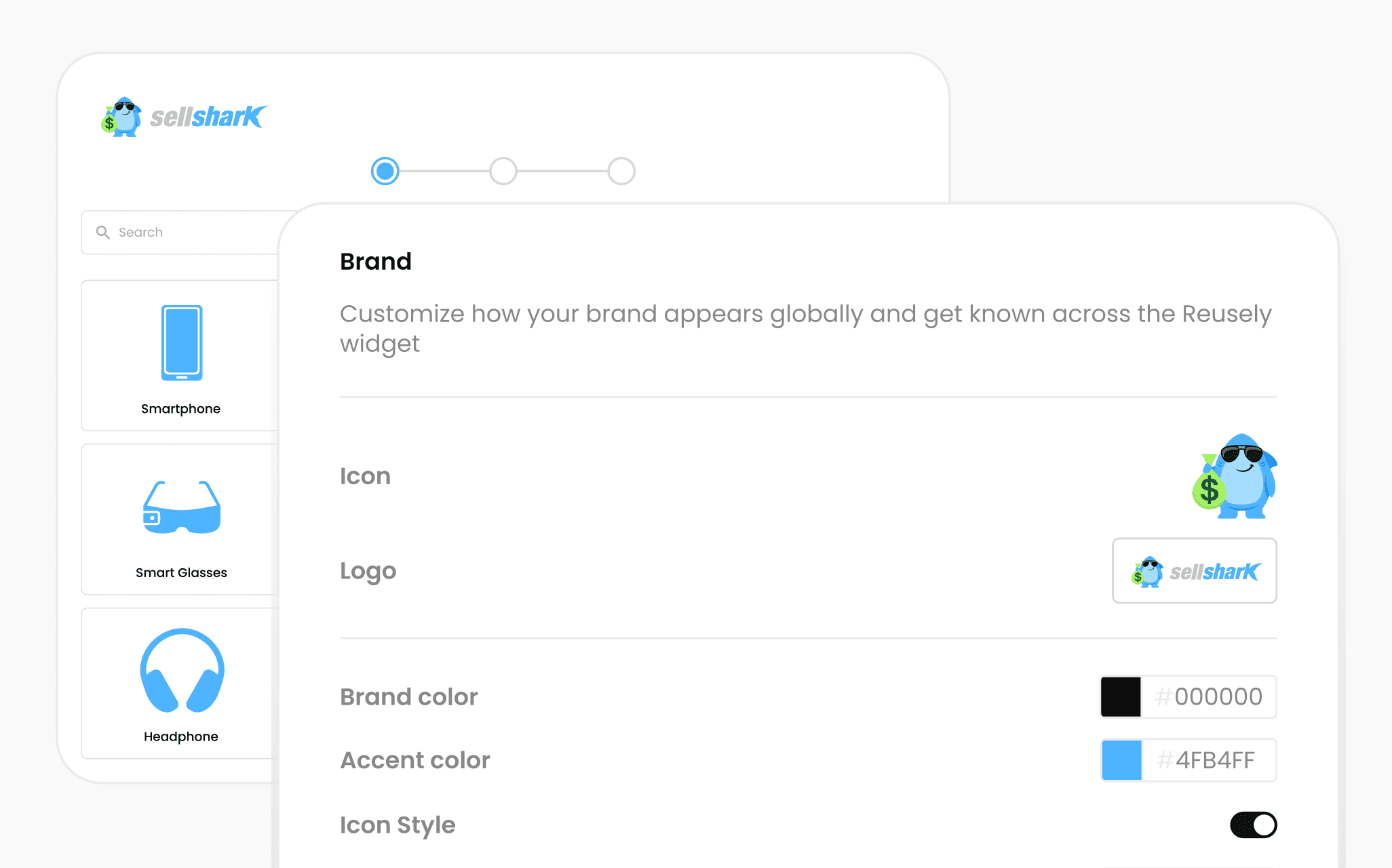Click the sellshark wordmark in header
The image size is (1392, 868).
[209, 117]
